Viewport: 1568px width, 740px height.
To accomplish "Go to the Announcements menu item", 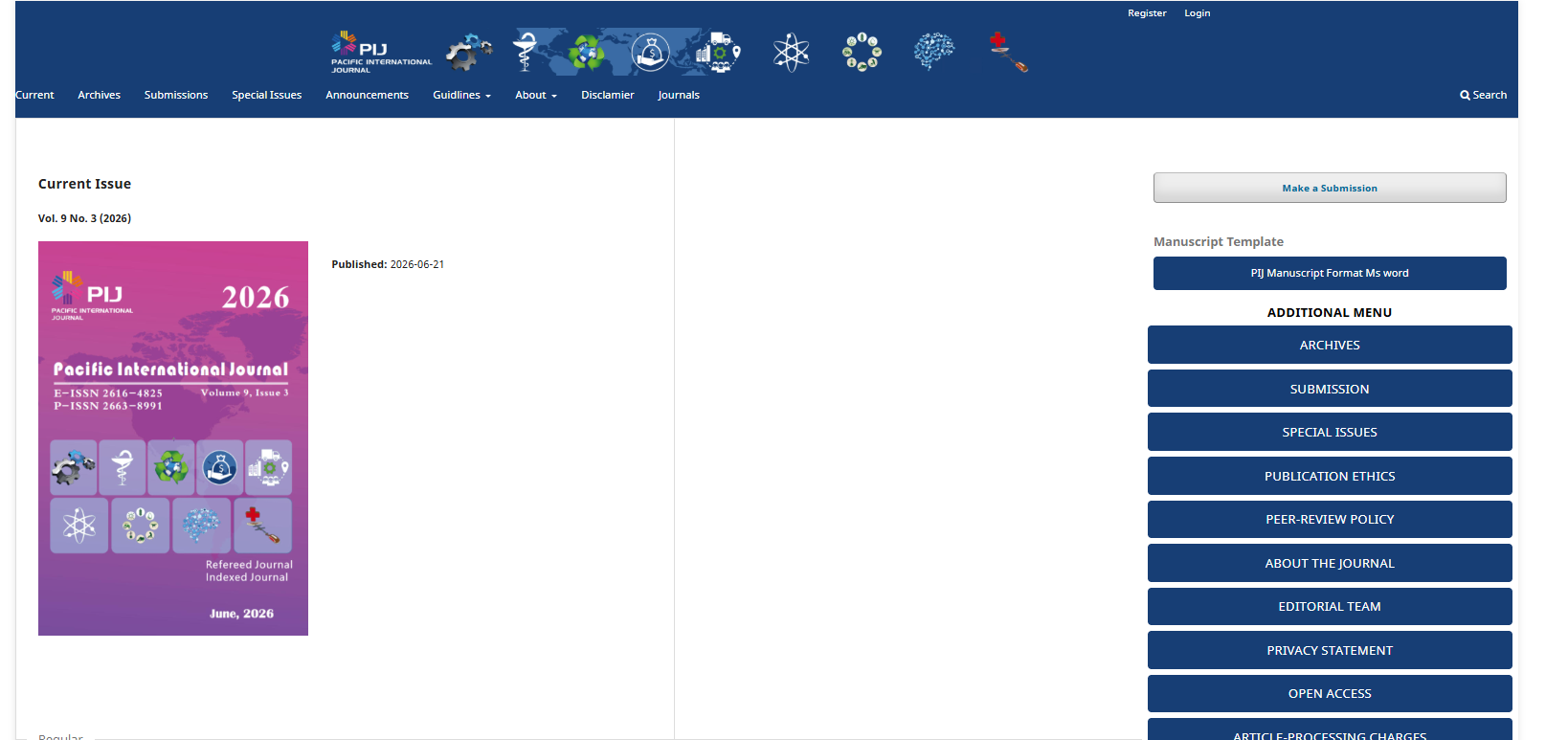I will click(x=367, y=95).
